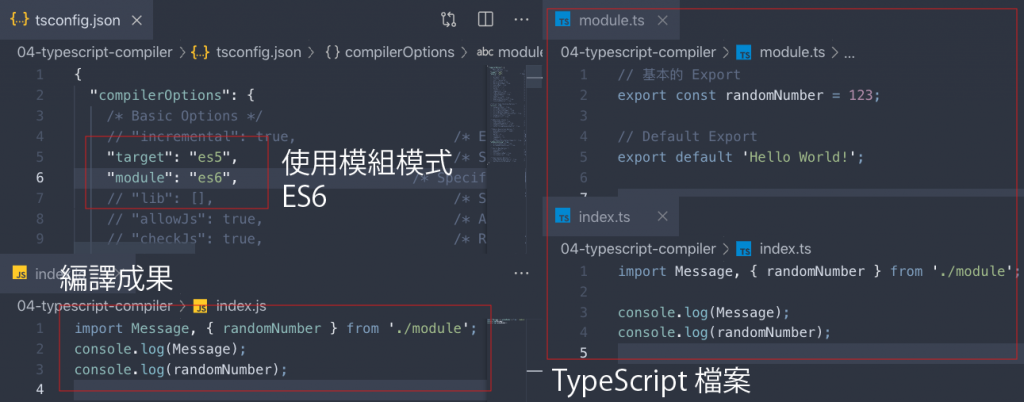Click the JS icon in index.js breadcrumb

coord(200,306)
